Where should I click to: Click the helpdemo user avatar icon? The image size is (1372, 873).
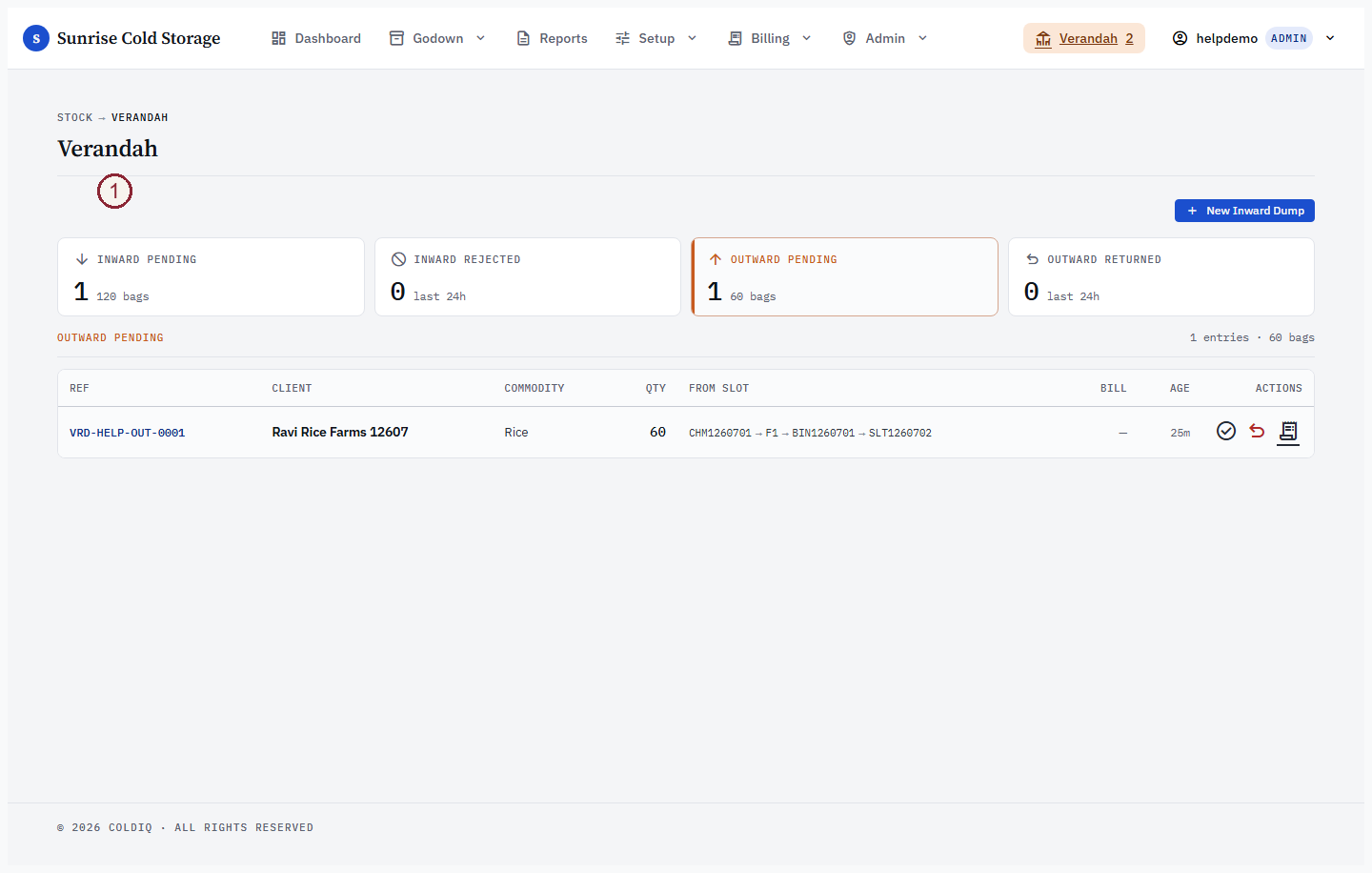coord(1180,38)
